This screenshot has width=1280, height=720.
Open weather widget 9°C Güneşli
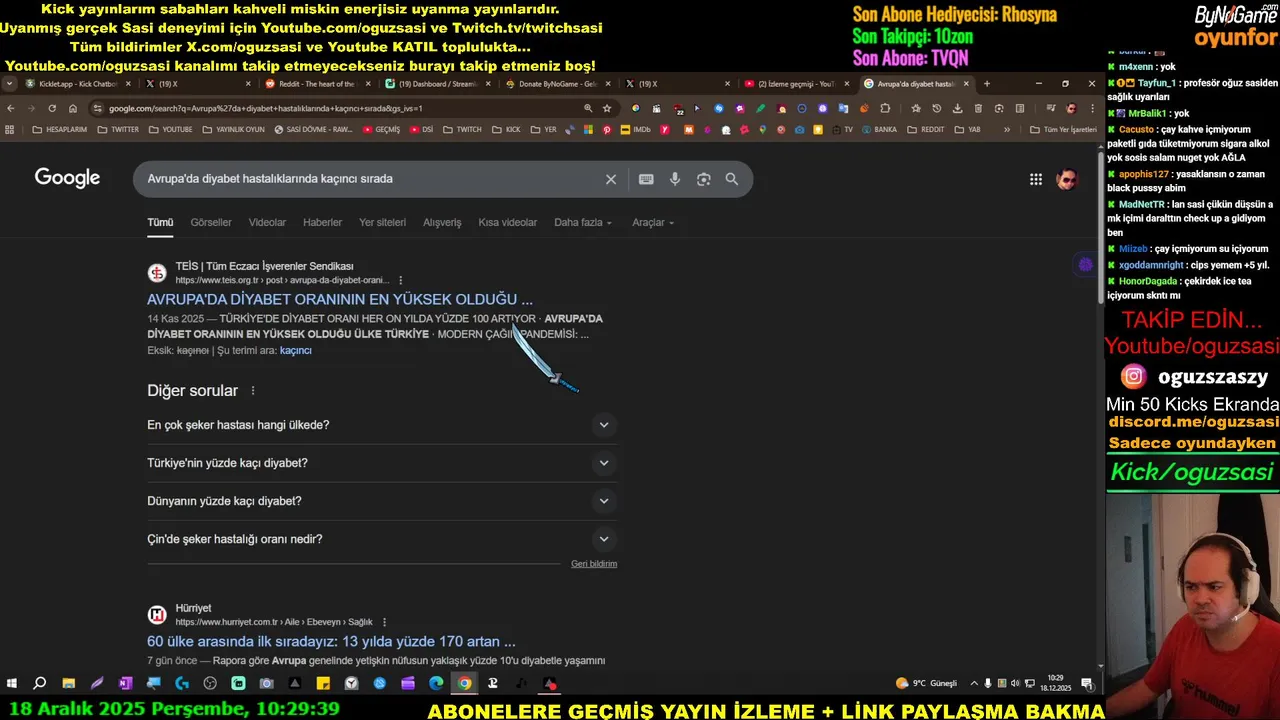click(926, 683)
